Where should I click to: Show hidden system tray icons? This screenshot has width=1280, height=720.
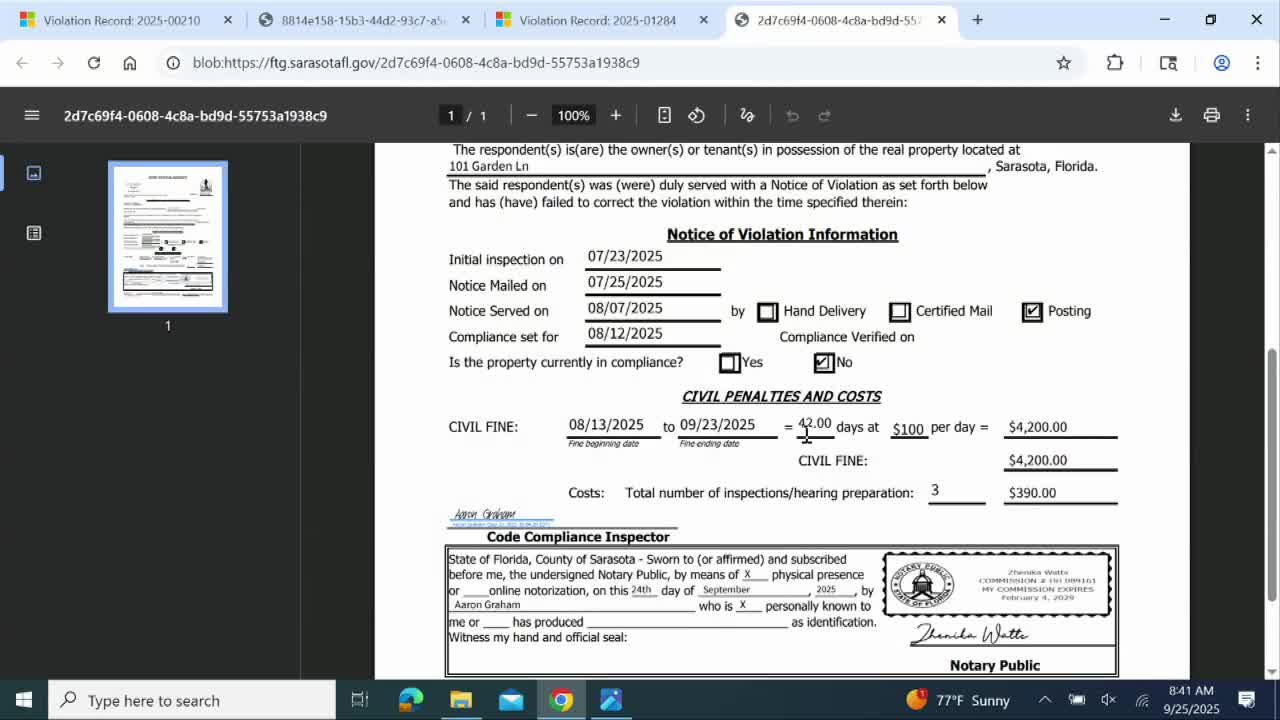1044,700
